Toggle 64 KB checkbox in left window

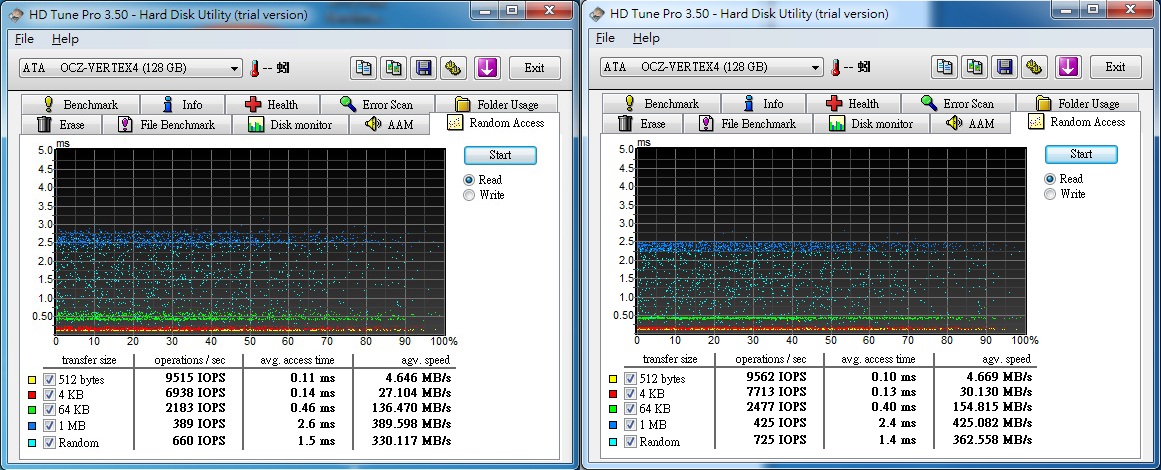click(49, 410)
